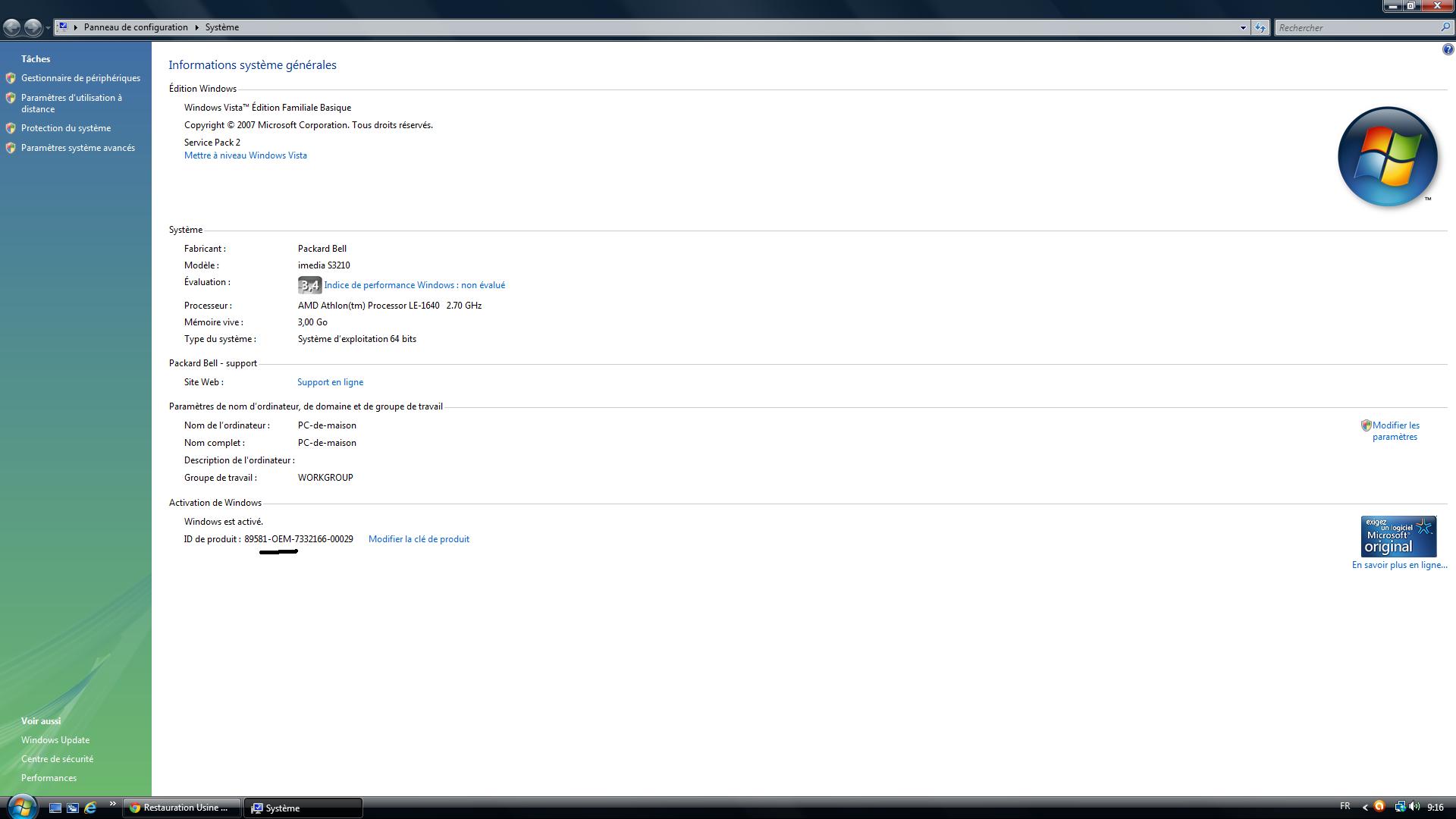1456x819 pixels.
Task: Click orange Avast tray icon
Action: 1379,807
